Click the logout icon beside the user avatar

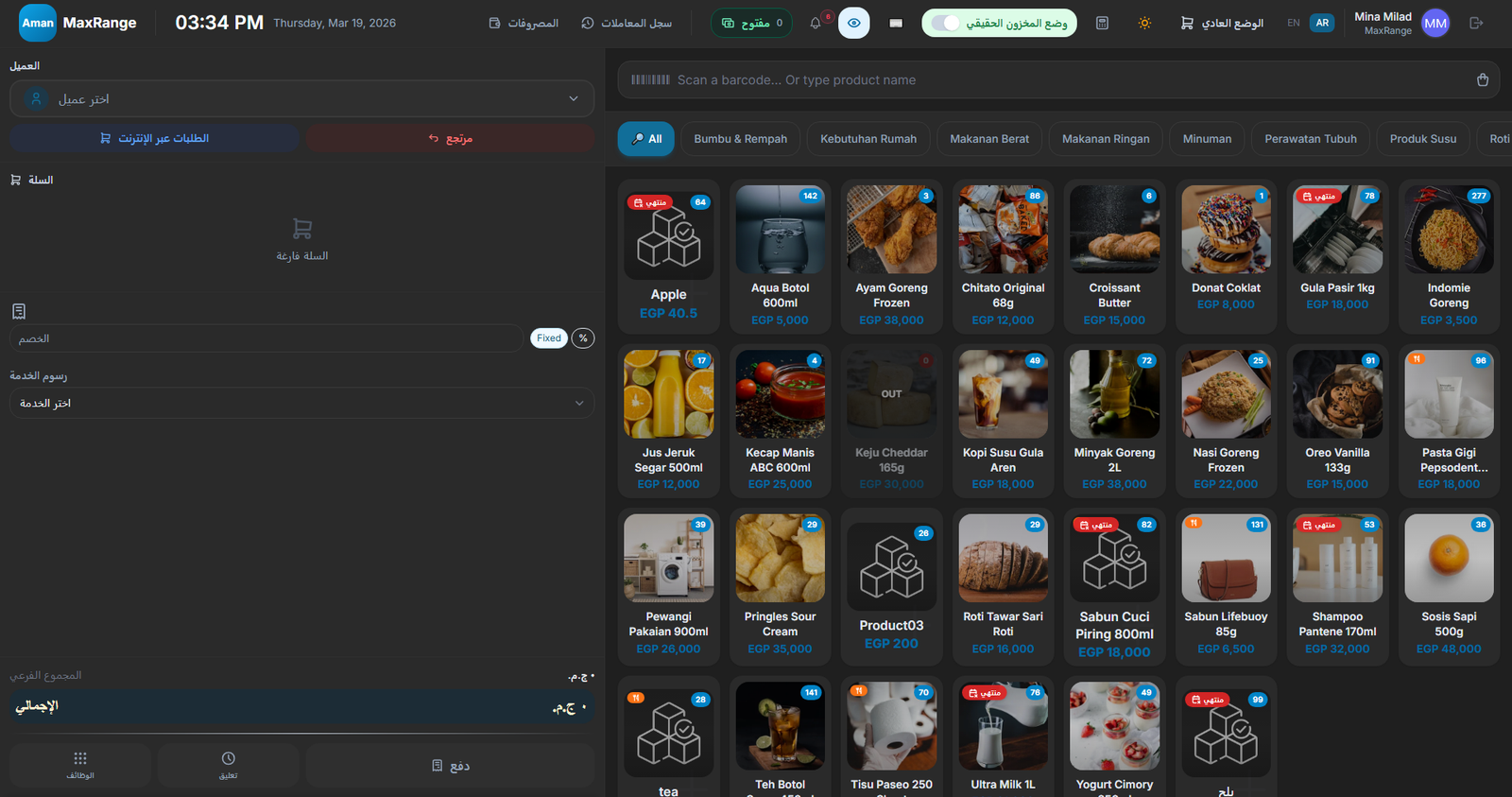[x=1476, y=23]
